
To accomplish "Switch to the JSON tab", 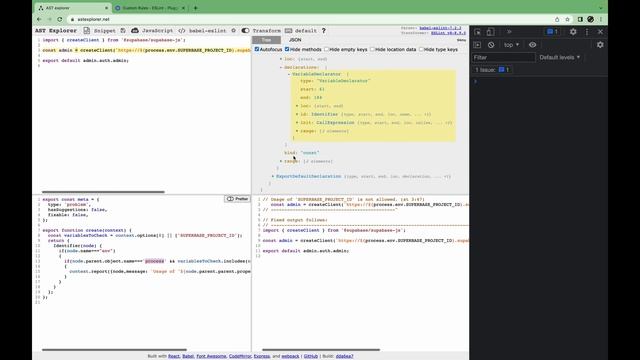I will pyautogui.click(x=295, y=40).
